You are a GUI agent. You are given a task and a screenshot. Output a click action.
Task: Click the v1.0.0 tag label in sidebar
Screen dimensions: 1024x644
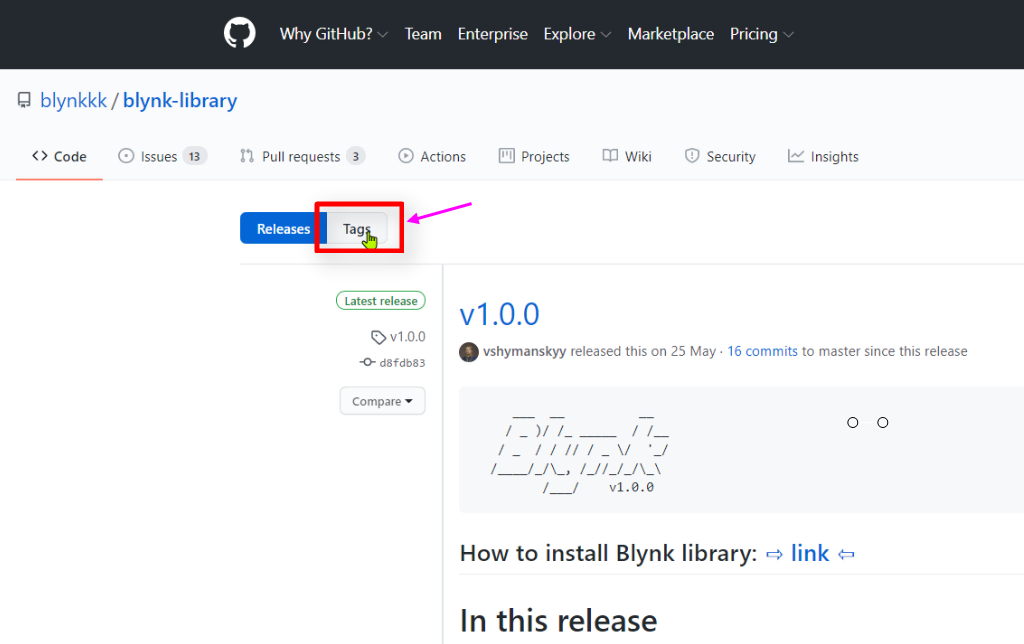(x=408, y=337)
